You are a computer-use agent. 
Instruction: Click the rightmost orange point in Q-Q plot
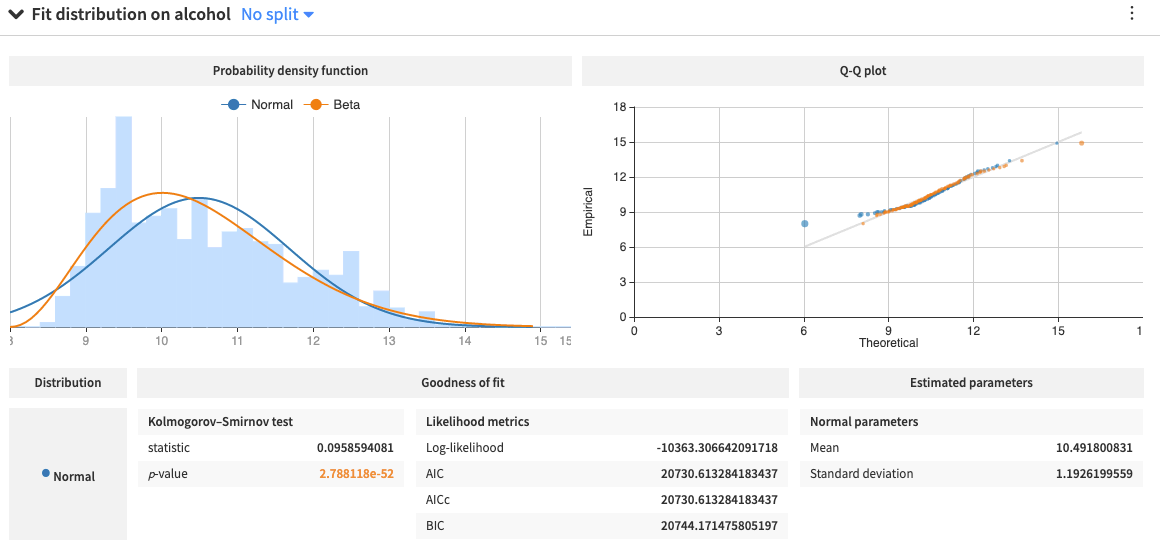pyautogui.click(x=1081, y=143)
